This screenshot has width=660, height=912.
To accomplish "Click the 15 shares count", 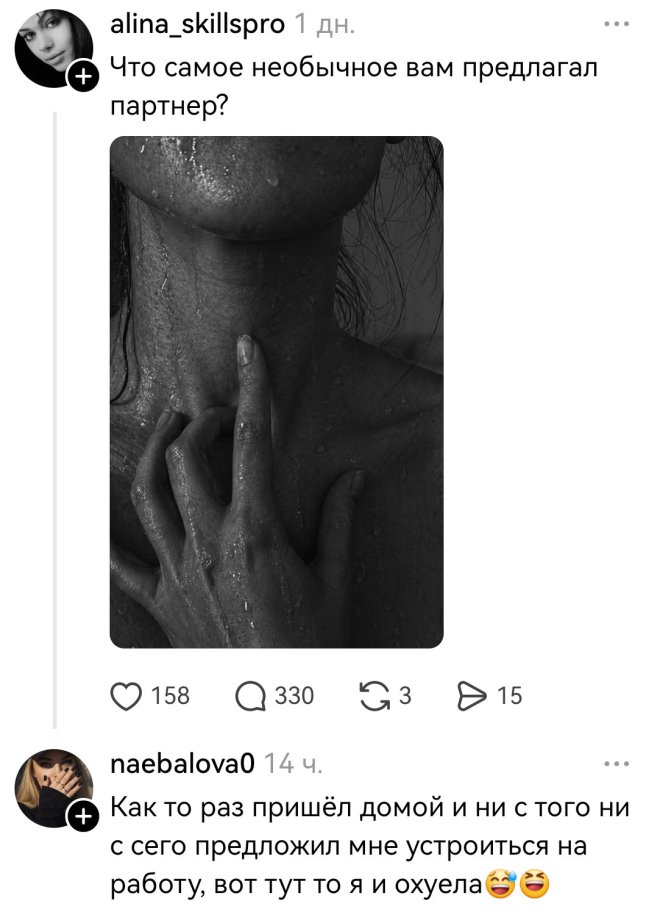I will click(510, 696).
